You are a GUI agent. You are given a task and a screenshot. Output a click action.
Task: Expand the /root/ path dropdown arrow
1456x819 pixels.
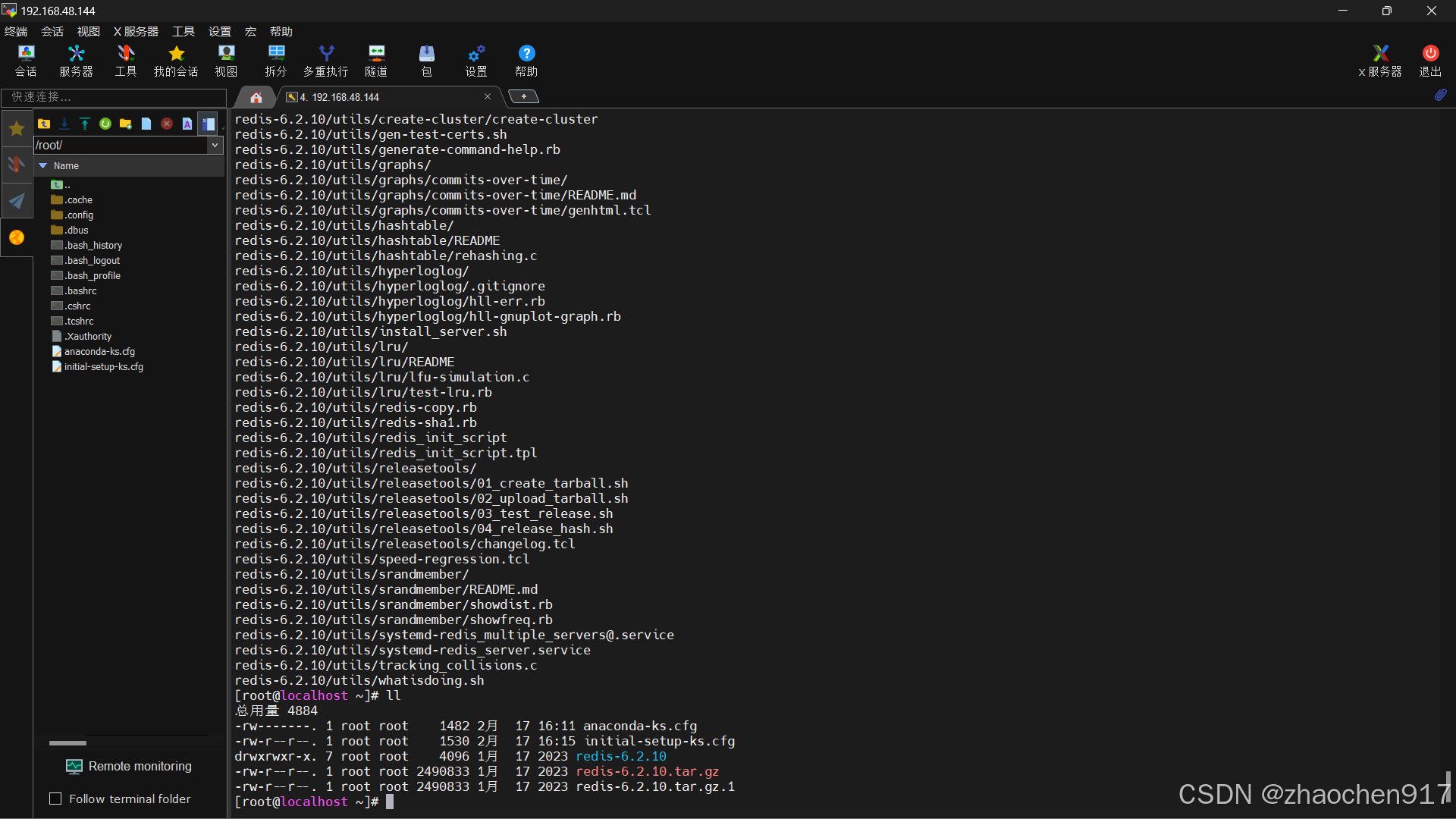[x=215, y=145]
